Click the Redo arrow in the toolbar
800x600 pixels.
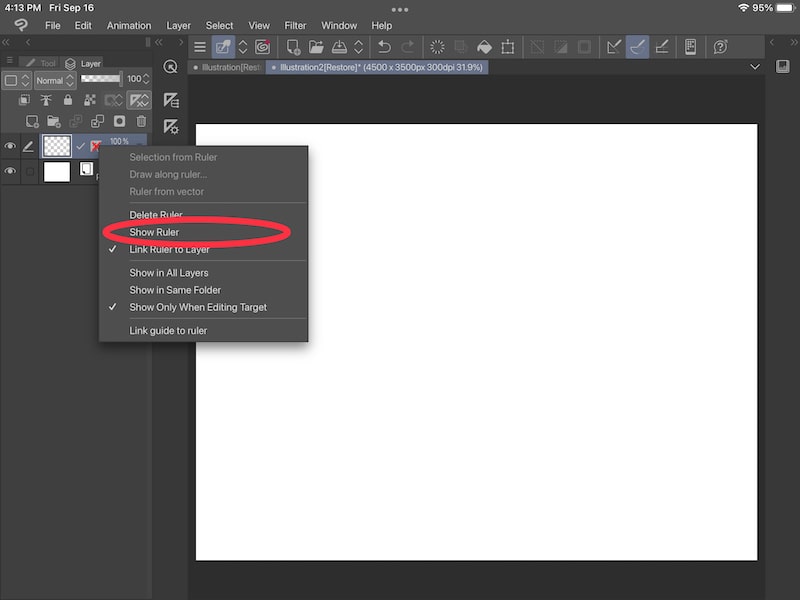tap(410, 46)
